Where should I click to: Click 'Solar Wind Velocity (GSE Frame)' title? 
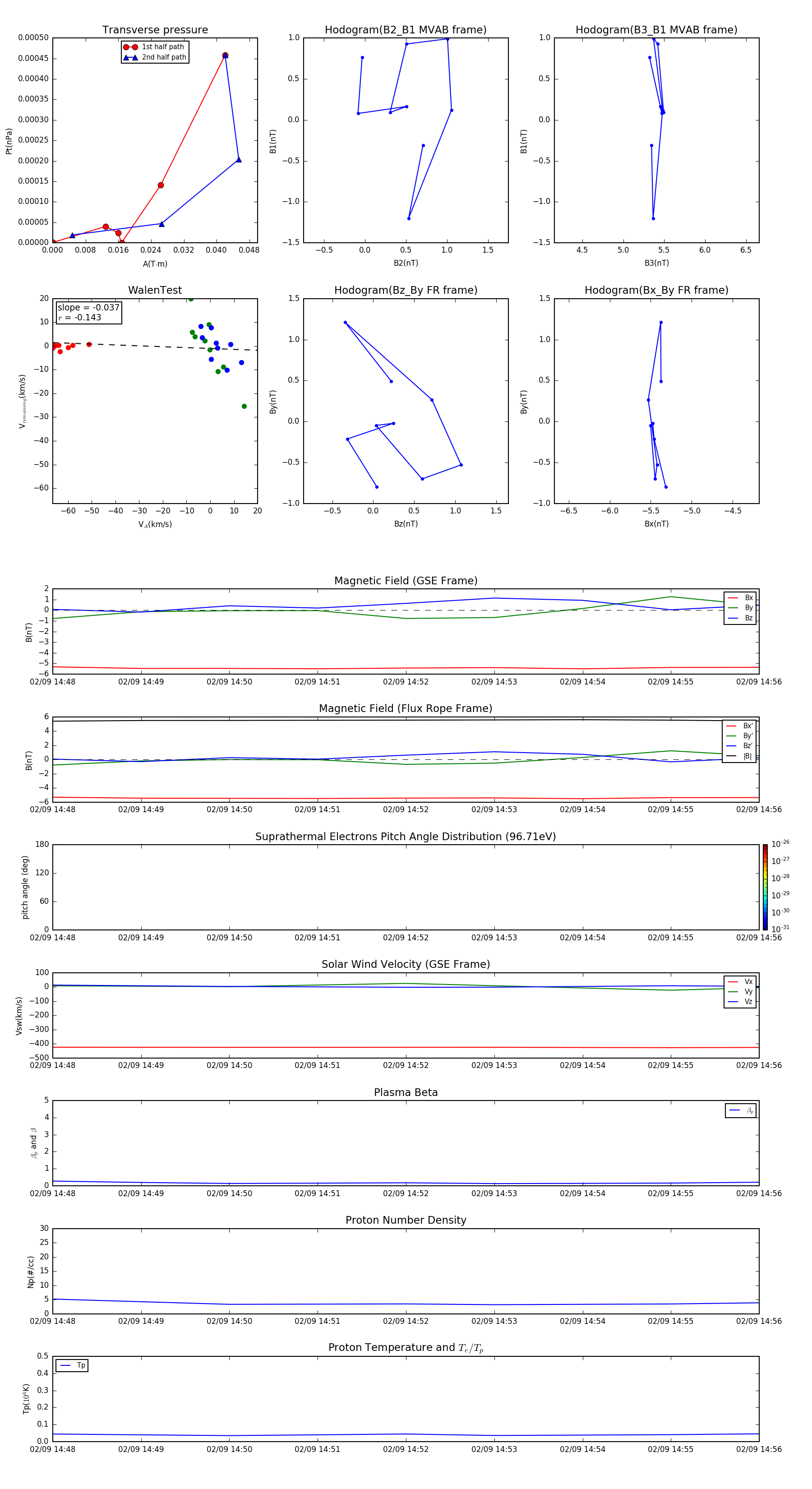(406, 964)
